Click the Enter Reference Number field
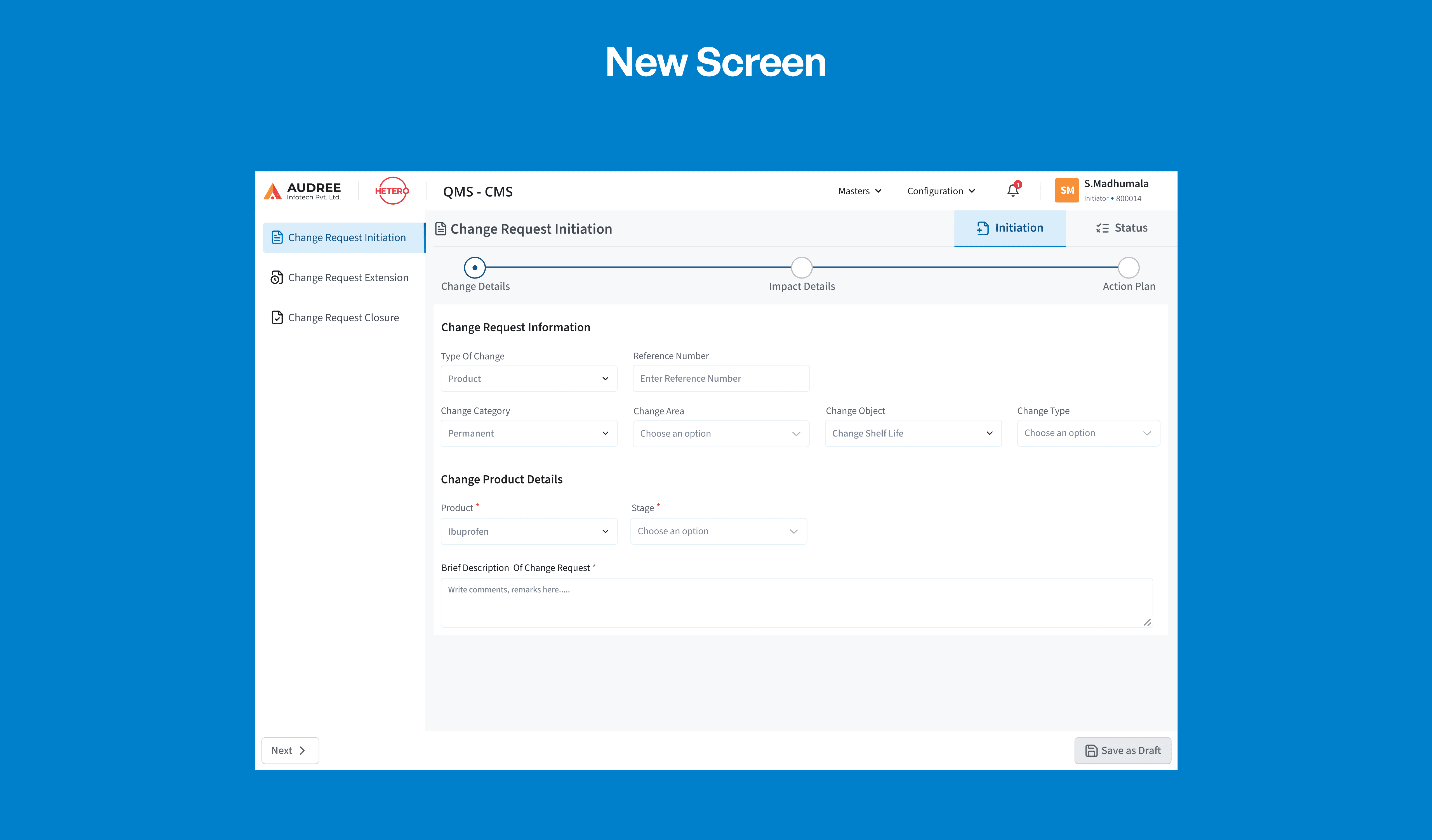 tap(720, 378)
